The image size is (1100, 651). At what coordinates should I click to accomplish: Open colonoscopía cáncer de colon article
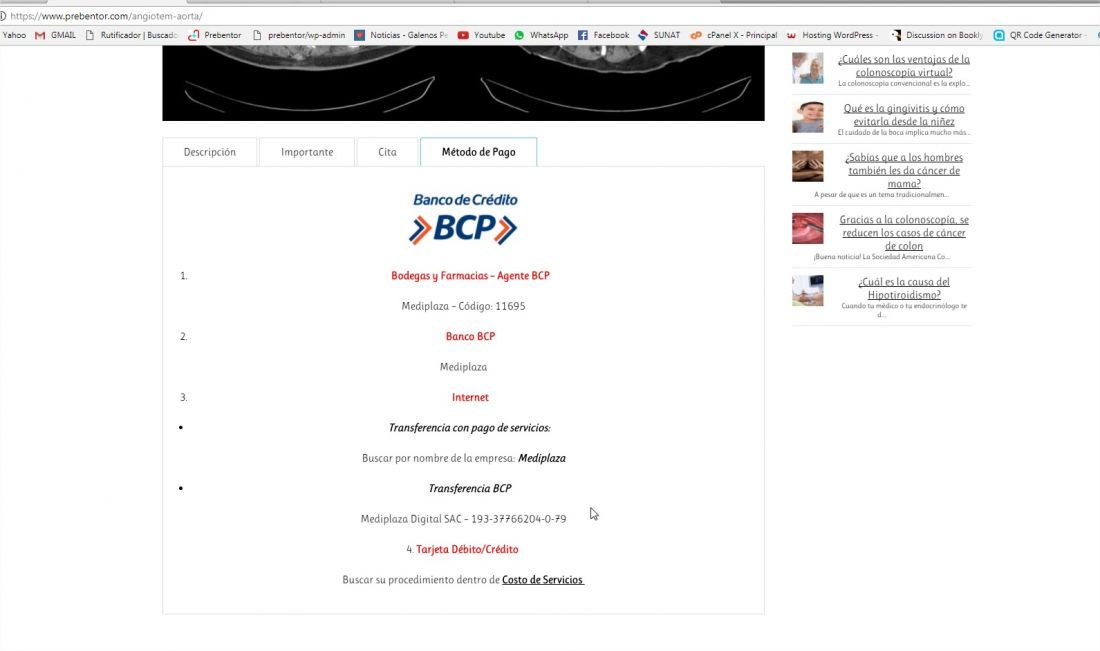(904, 233)
